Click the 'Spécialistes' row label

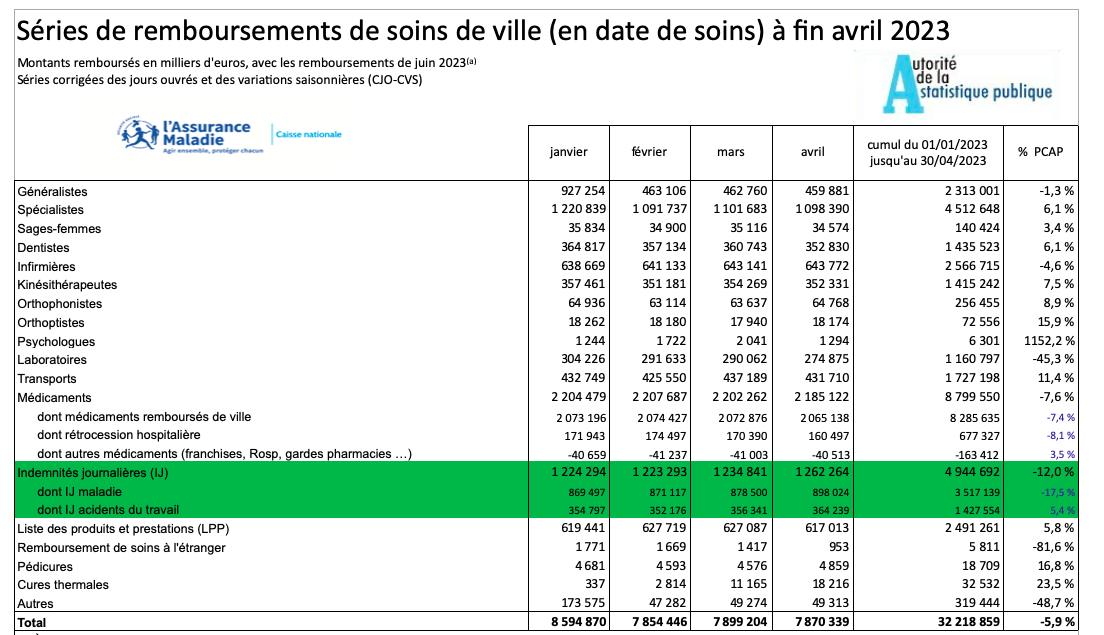pos(50,210)
